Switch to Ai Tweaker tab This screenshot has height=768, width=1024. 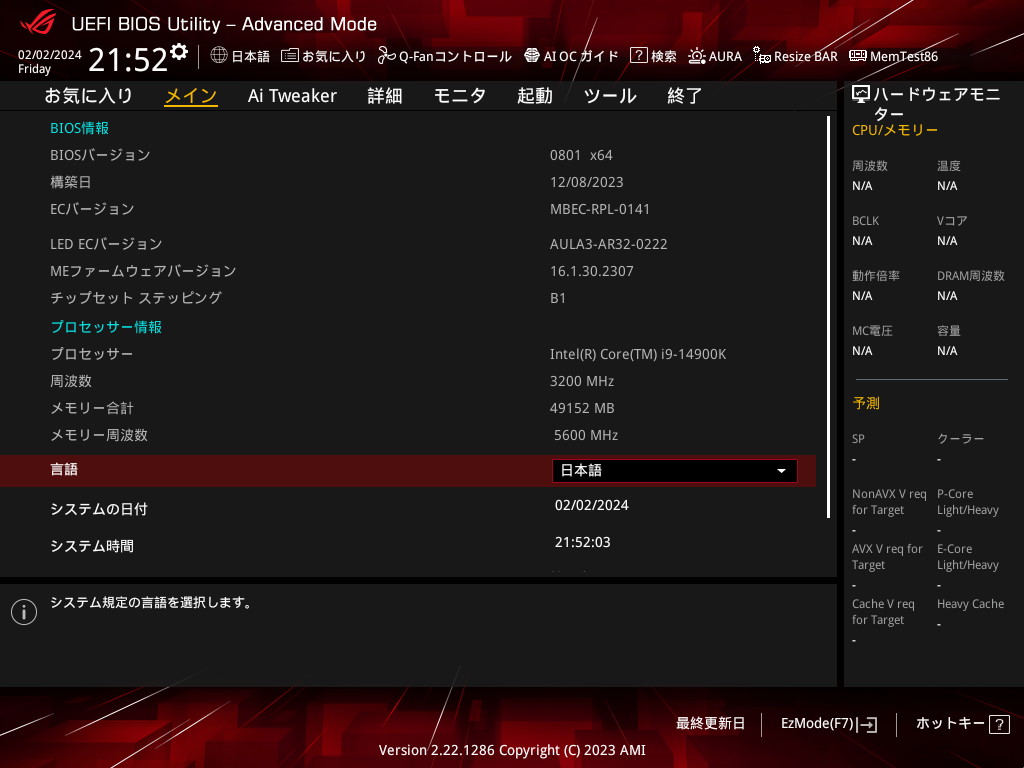(292, 96)
